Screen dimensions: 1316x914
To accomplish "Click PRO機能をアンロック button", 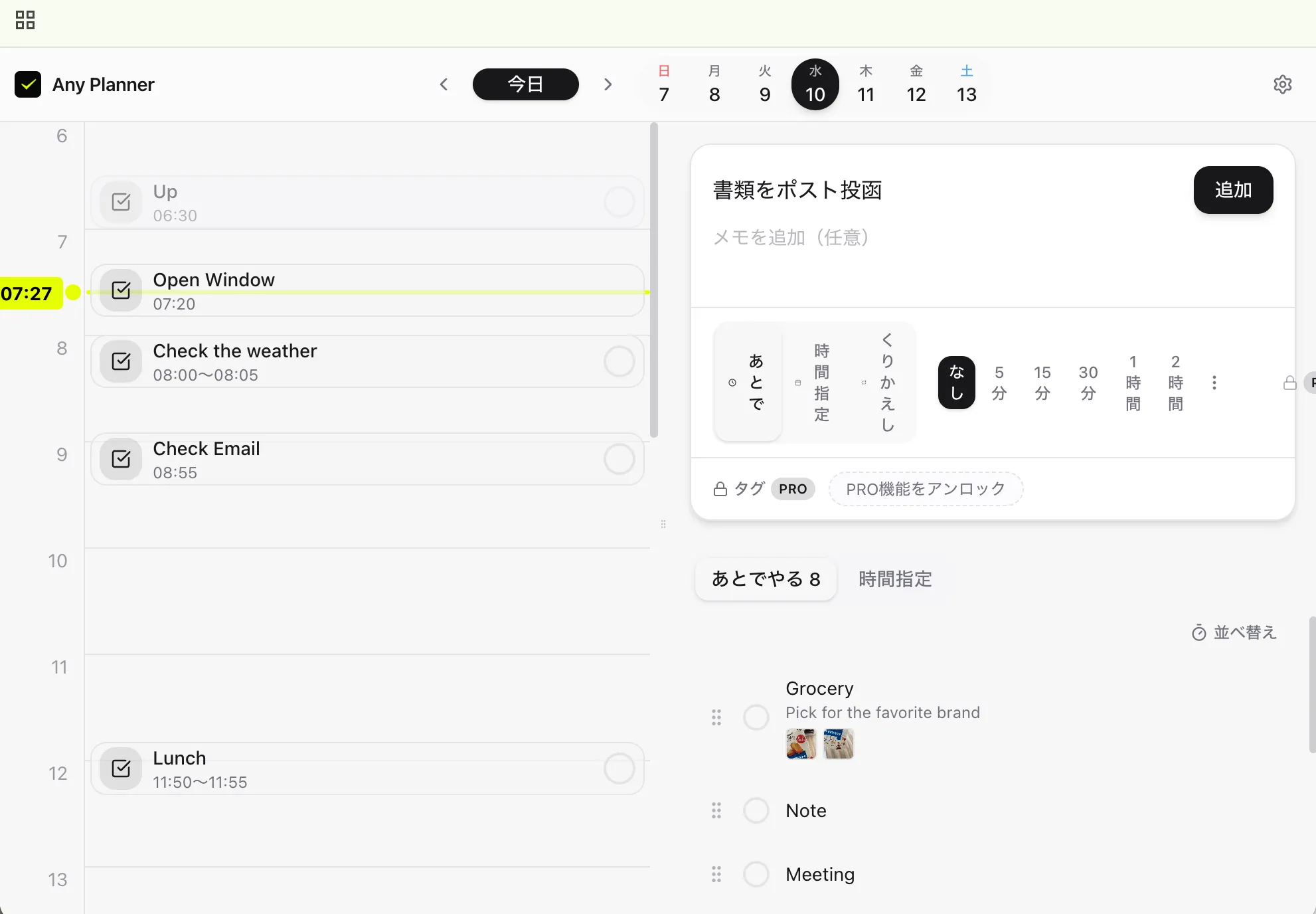I will (926, 489).
